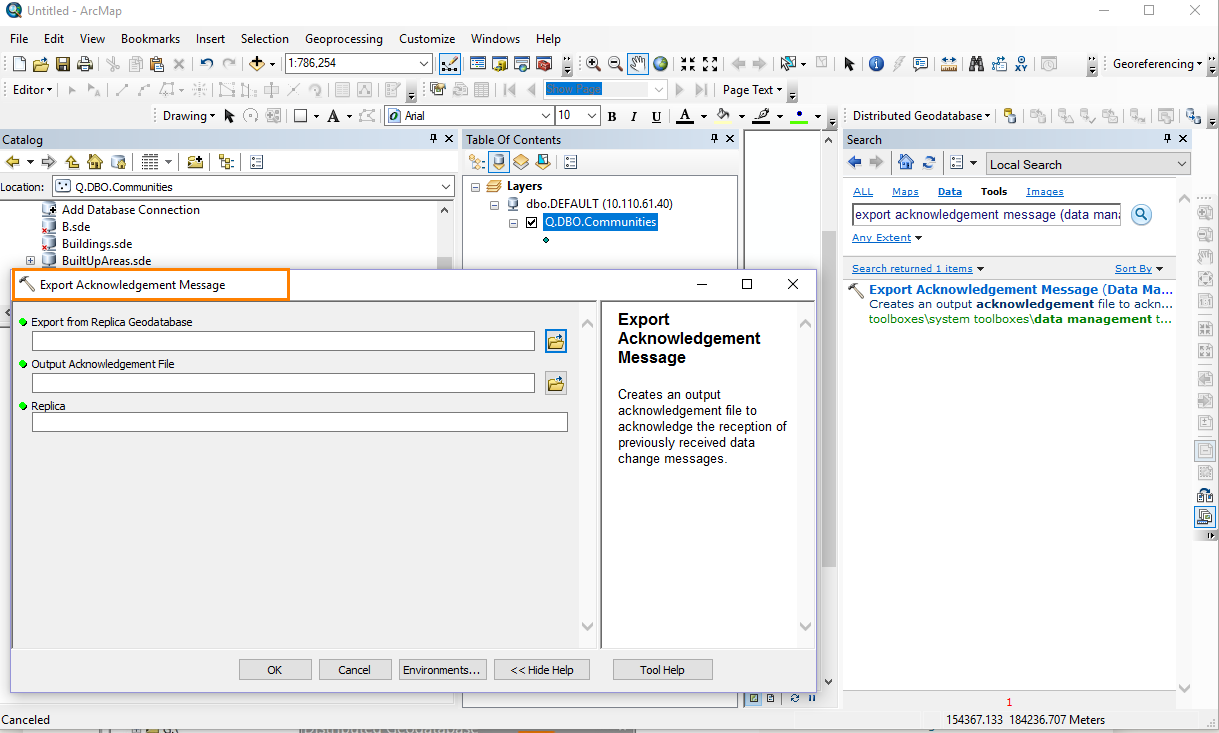This screenshot has width=1219, height=733.
Task: Open the Local Search dropdown
Action: 1182,164
